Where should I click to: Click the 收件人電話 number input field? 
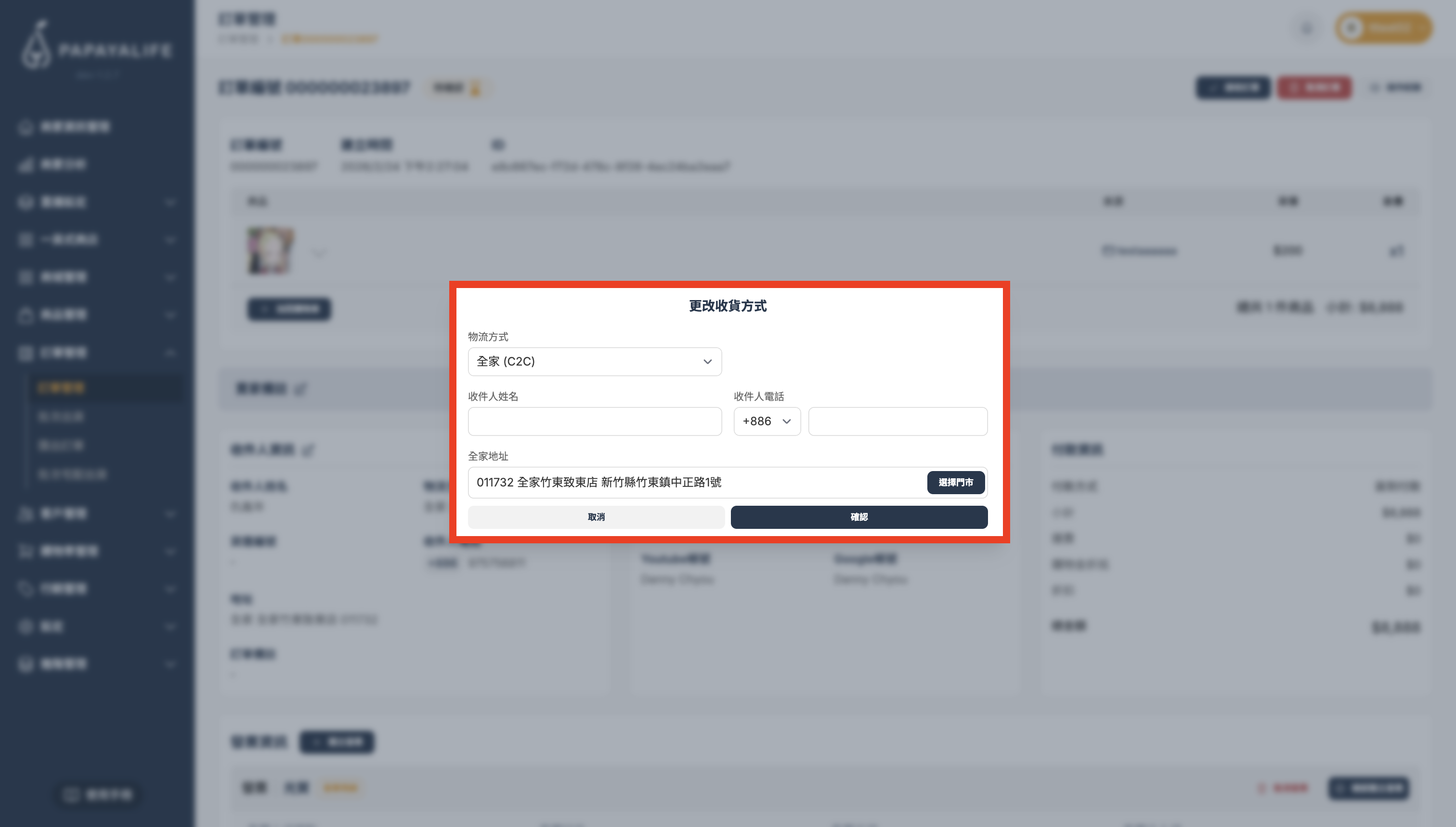(897, 421)
